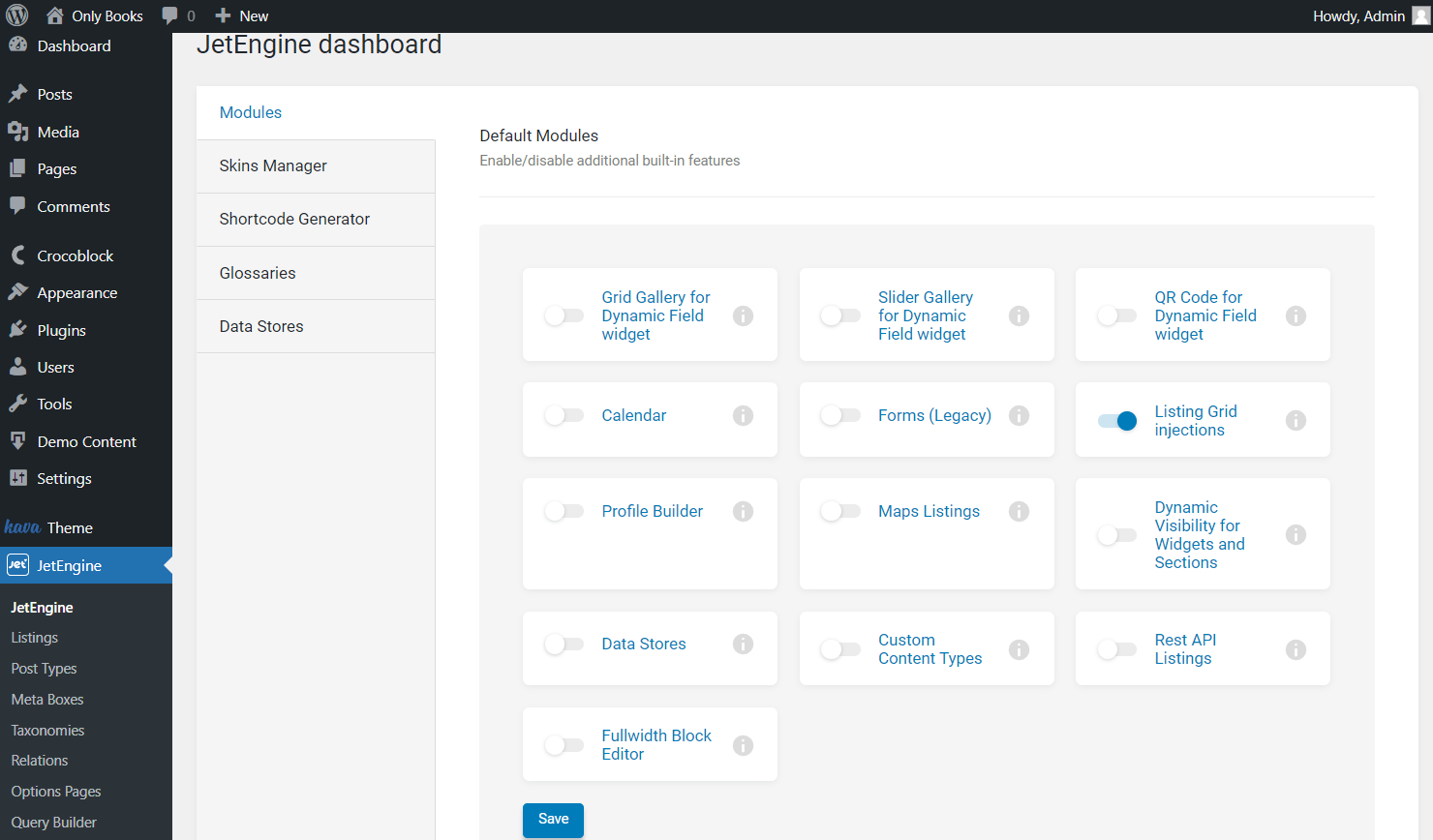
Task: Click the WordPress logo icon
Action: click(x=17, y=15)
